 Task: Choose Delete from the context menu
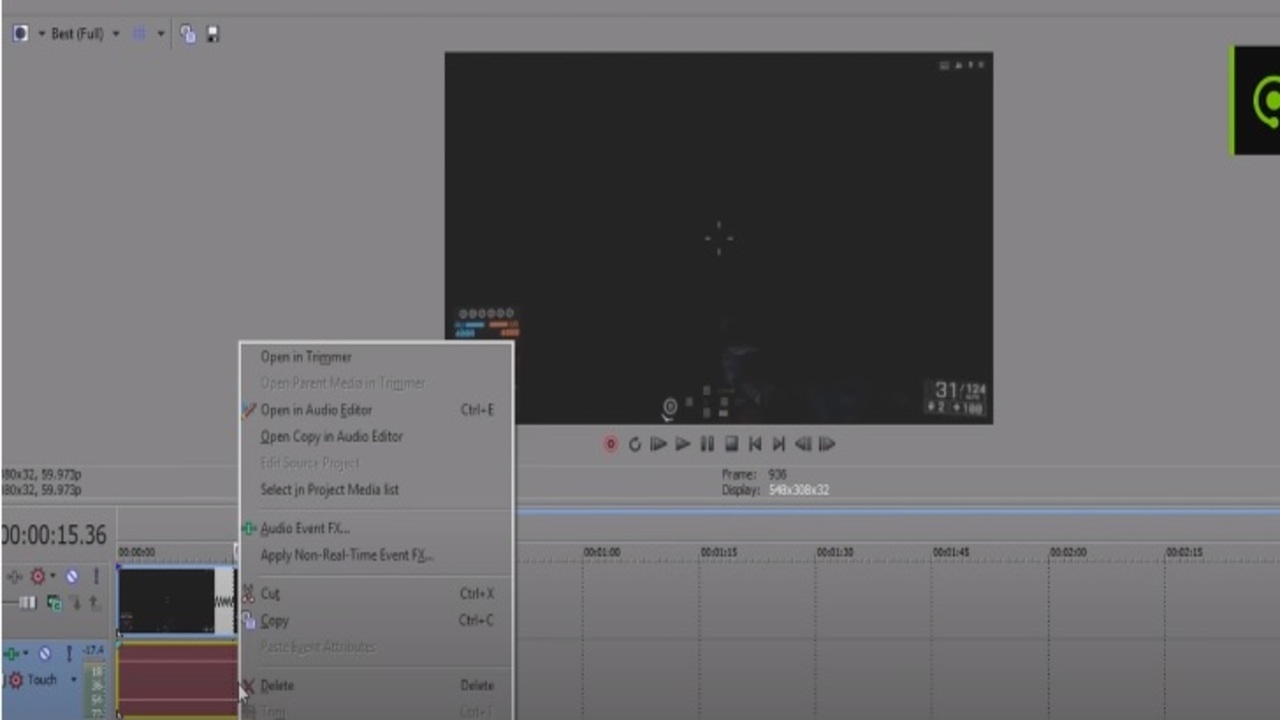[376, 685]
